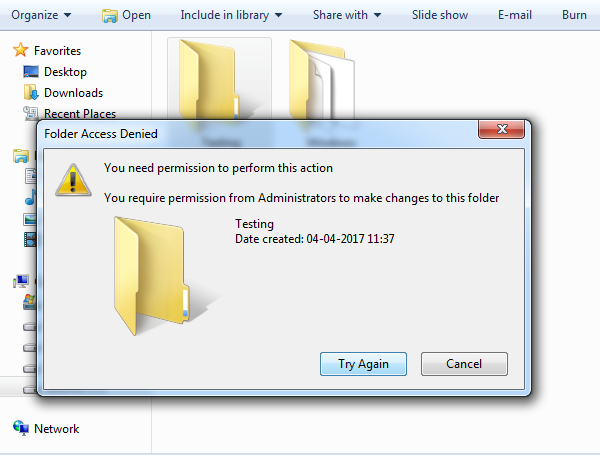600x455 pixels.
Task: Click Slide show in the toolbar
Action: 440,15
